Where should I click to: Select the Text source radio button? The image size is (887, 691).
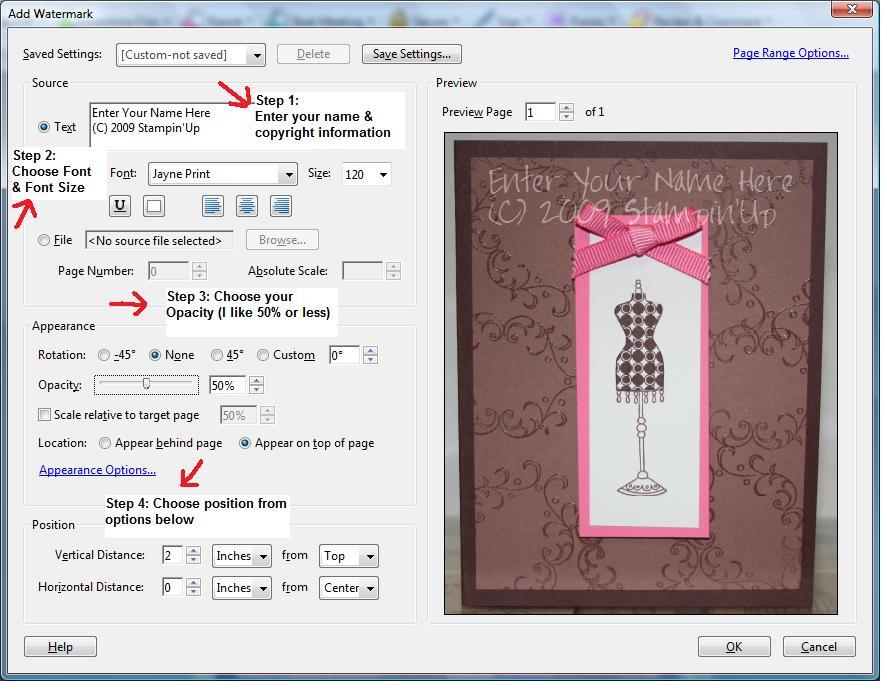pyautogui.click(x=44, y=127)
